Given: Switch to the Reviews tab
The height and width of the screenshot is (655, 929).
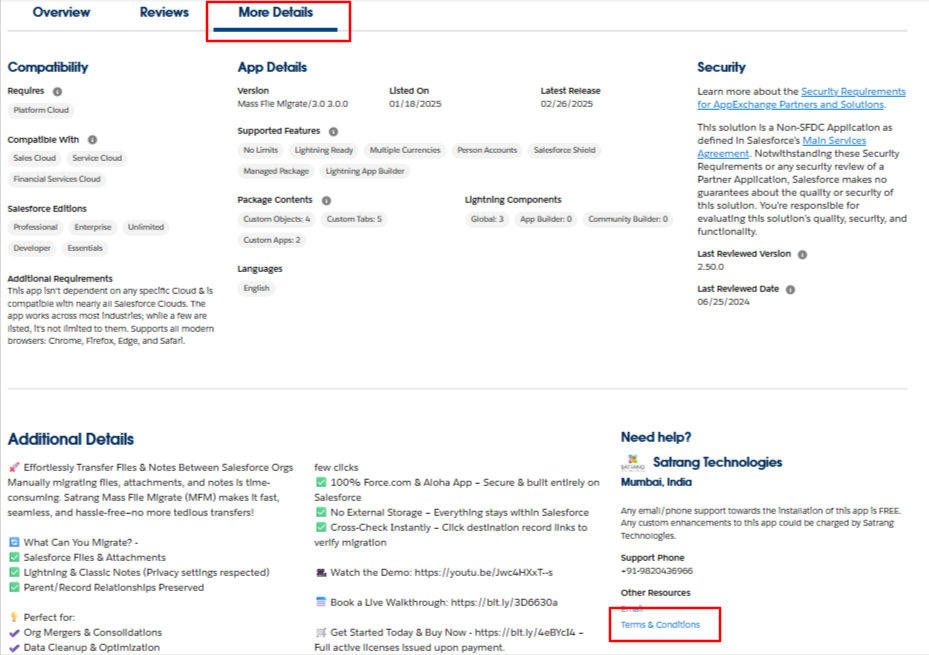Looking at the screenshot, I should [164, 12].
